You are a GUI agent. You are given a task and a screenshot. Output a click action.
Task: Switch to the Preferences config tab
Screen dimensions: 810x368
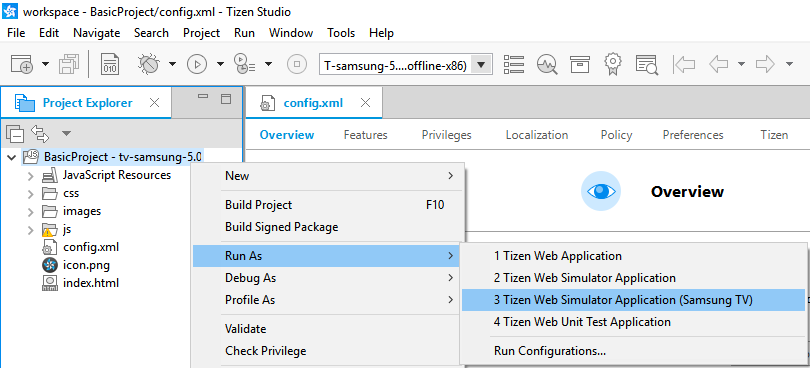click(693, 135)
